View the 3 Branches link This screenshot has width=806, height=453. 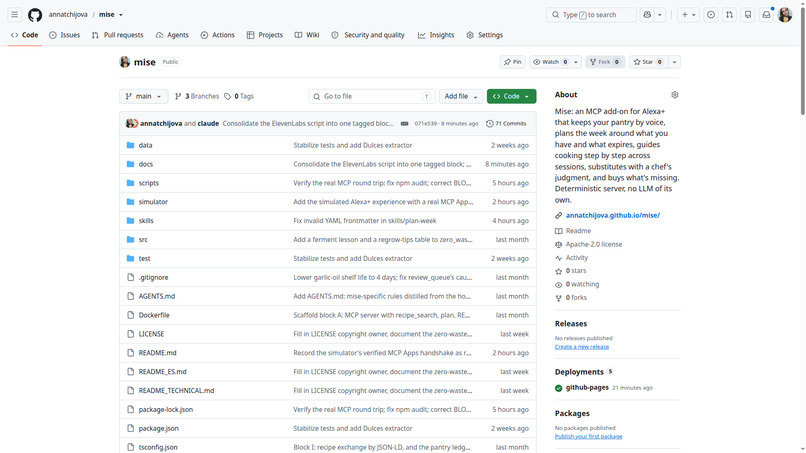point(197,96)
